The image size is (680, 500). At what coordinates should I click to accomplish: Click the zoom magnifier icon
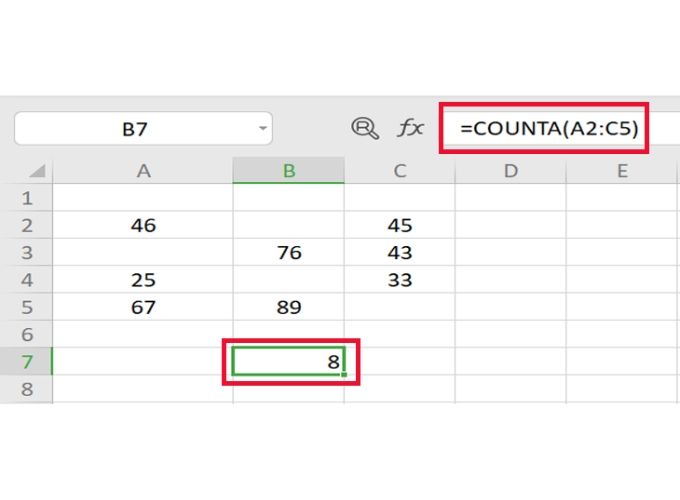click(x=365, y=128)
